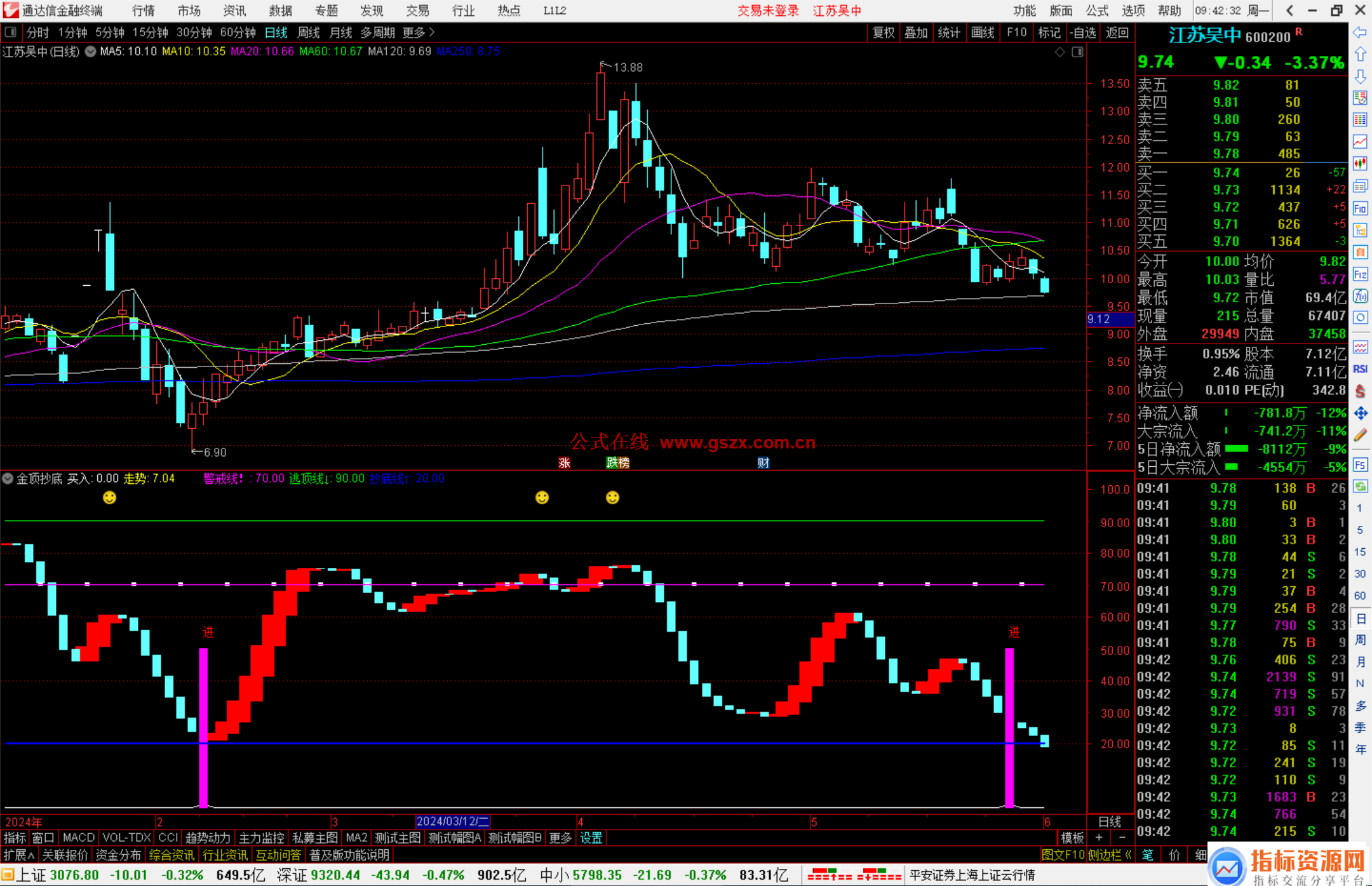Open the 资讯 menu

pos(235,11)
